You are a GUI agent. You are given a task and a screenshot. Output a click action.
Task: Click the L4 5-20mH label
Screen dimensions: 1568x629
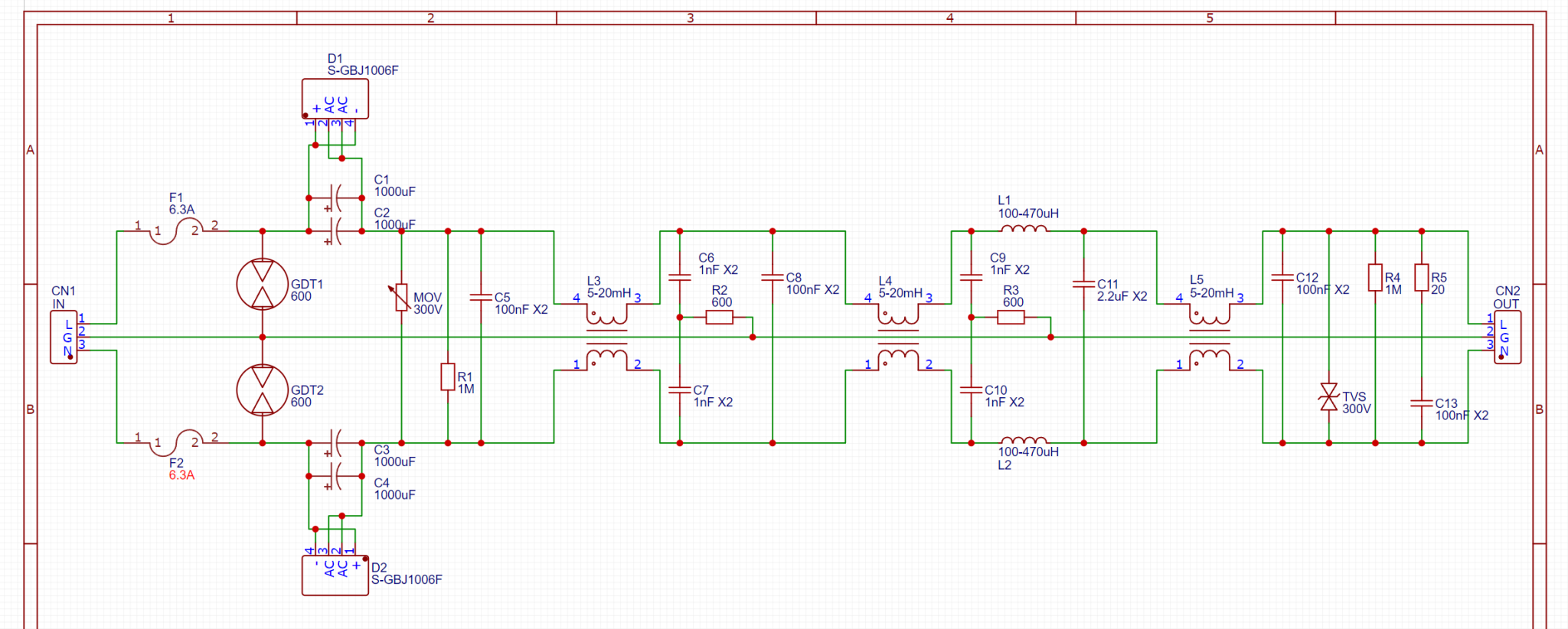(900, 287)
